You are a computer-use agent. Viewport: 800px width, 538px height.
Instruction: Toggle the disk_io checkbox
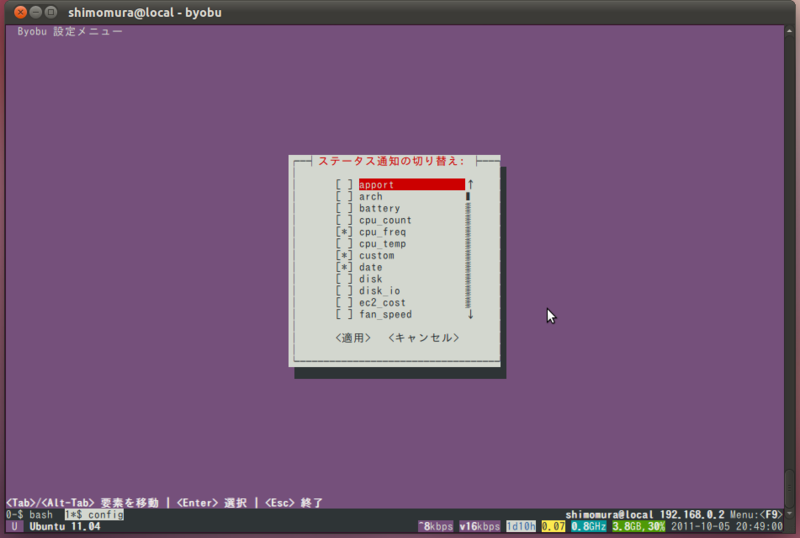pos(344,290)
